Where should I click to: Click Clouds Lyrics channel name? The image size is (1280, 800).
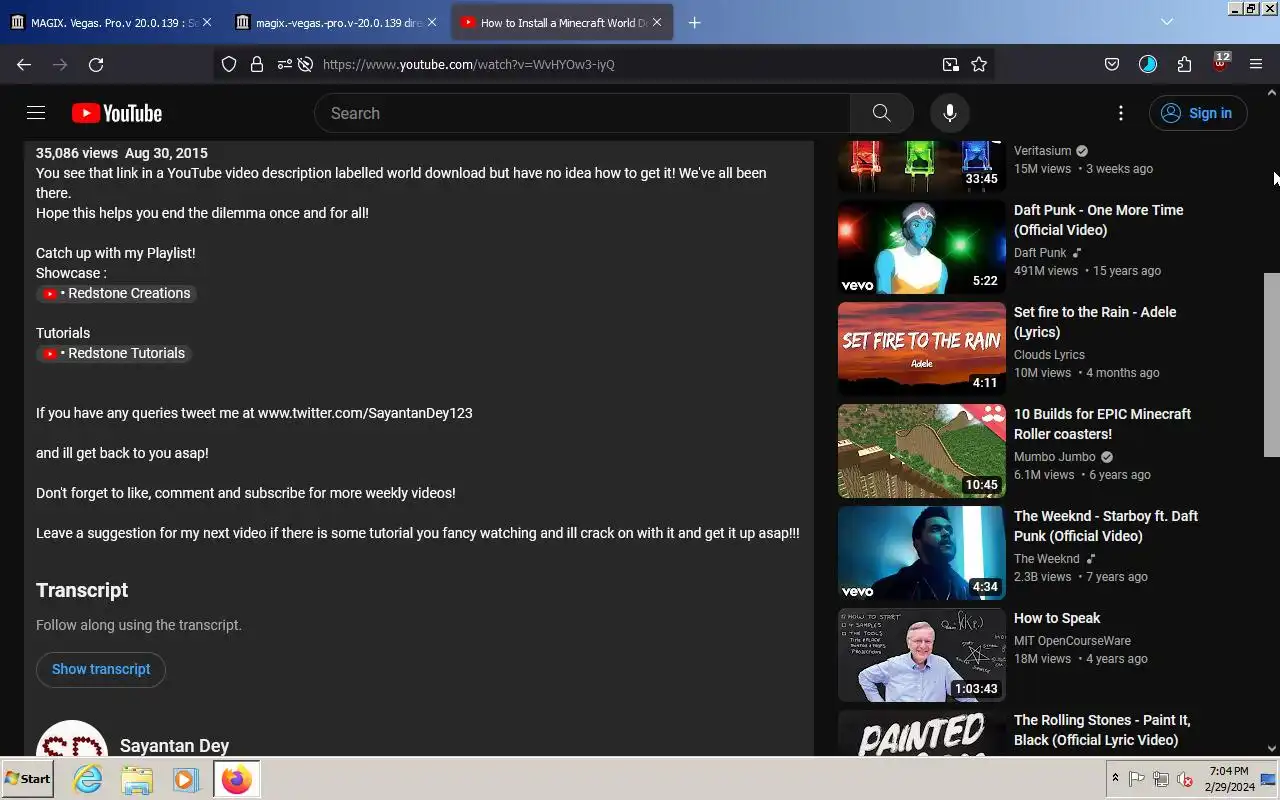[x=1049, y=354]
